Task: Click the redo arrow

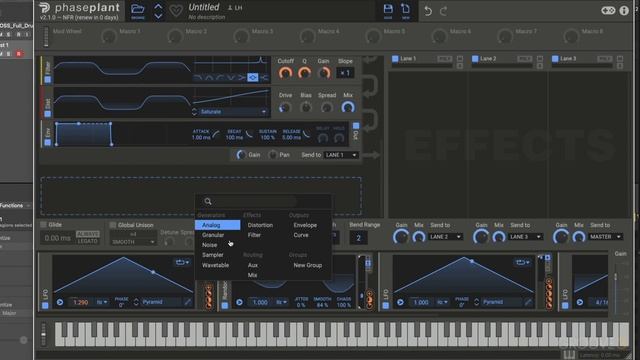Action: coord(444,11)
